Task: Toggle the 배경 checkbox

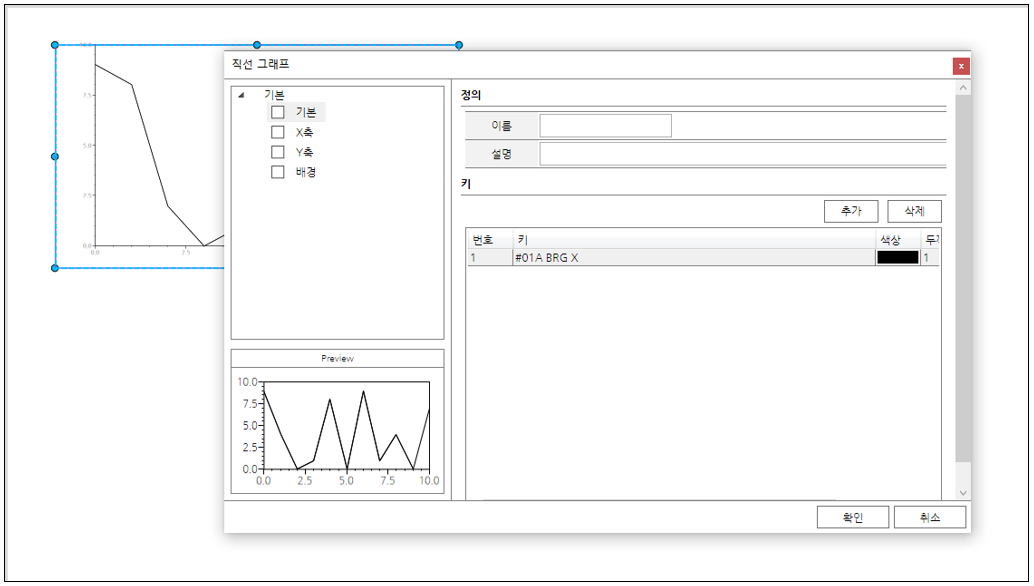Action: tap(278, 171)
